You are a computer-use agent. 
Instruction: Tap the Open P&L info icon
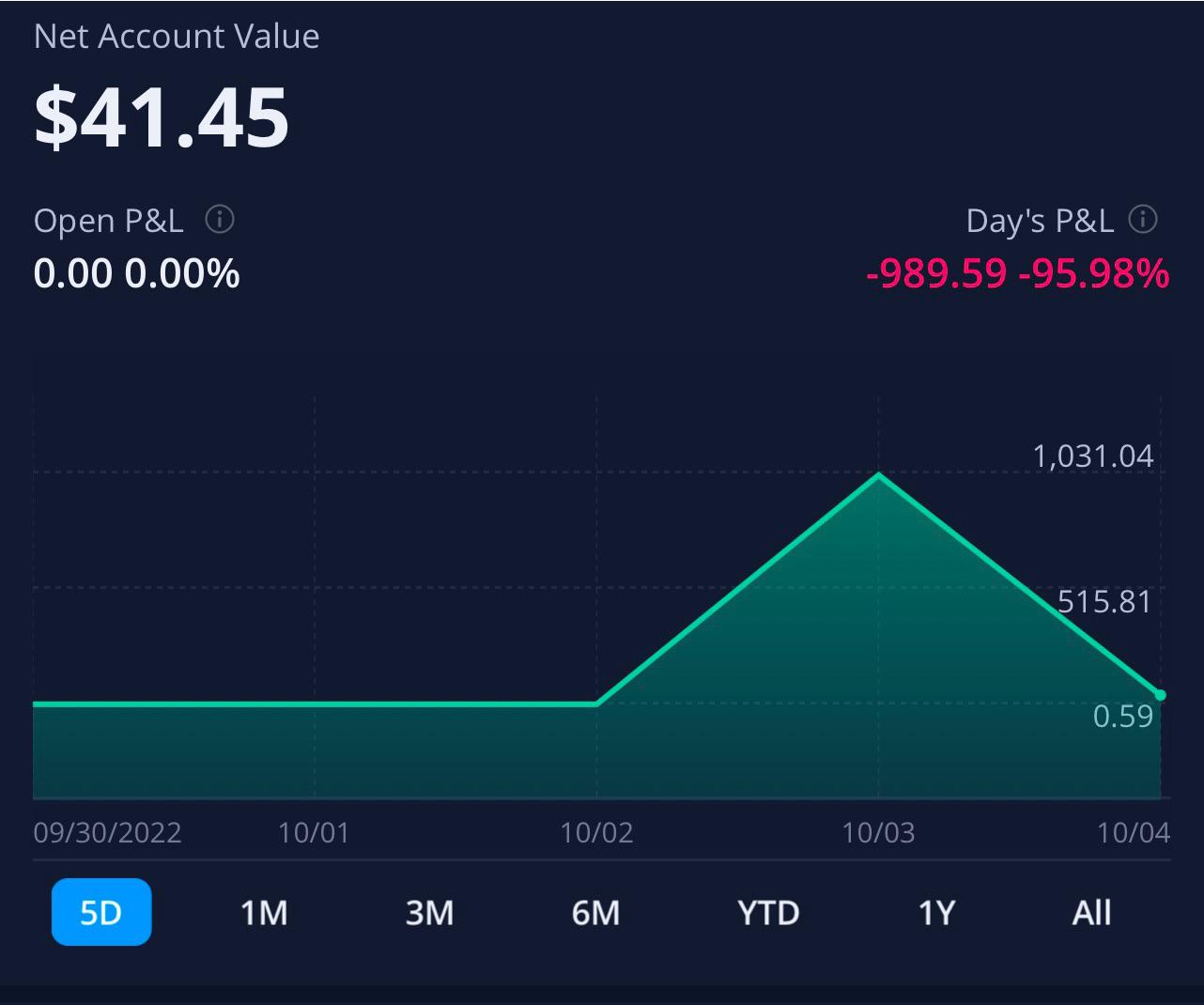tap(220, 220)
